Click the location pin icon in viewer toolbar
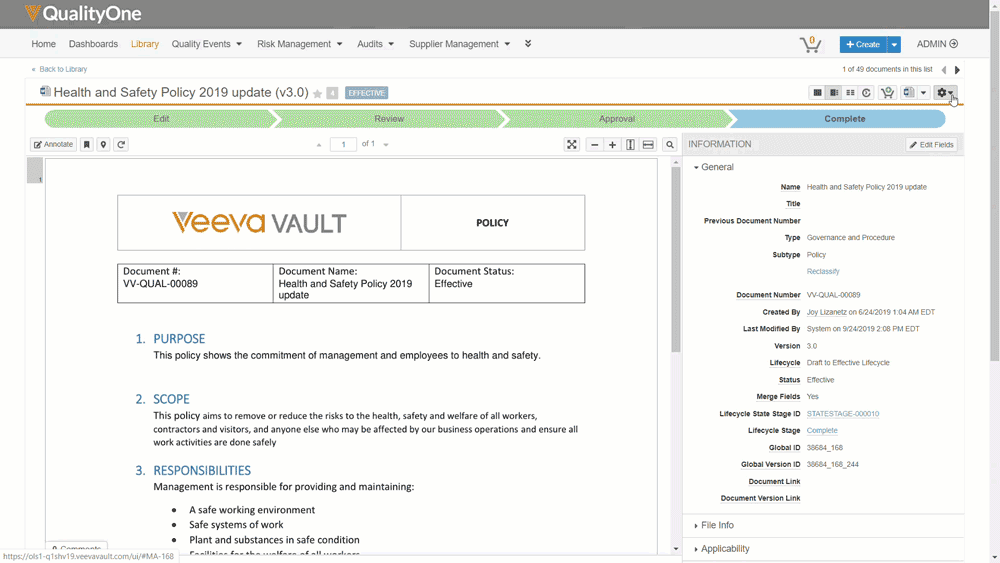The width and height of the screenshot is (1000, 563). (x=103, y=145)
